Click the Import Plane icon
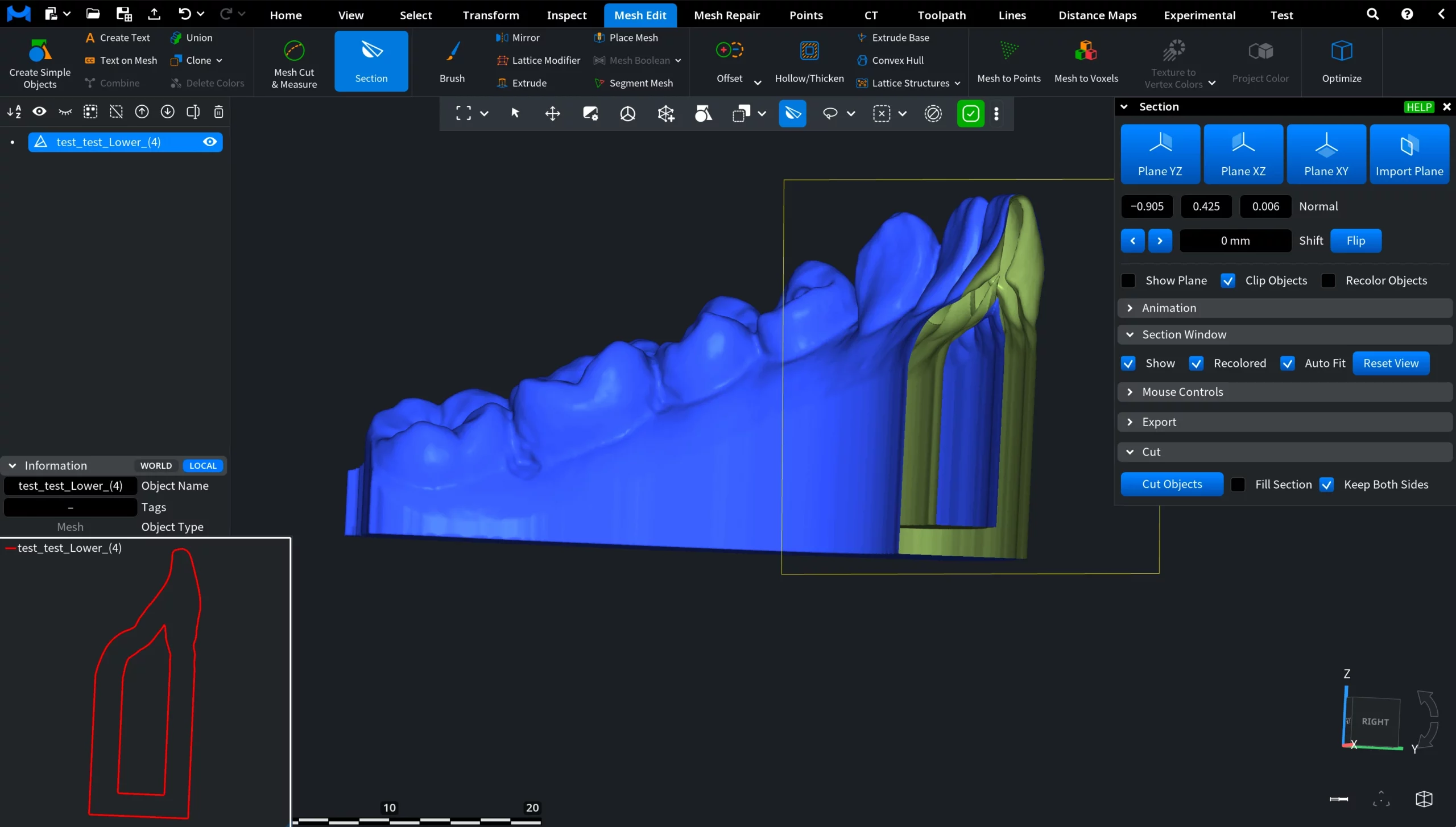 [x=1409, y=146]
